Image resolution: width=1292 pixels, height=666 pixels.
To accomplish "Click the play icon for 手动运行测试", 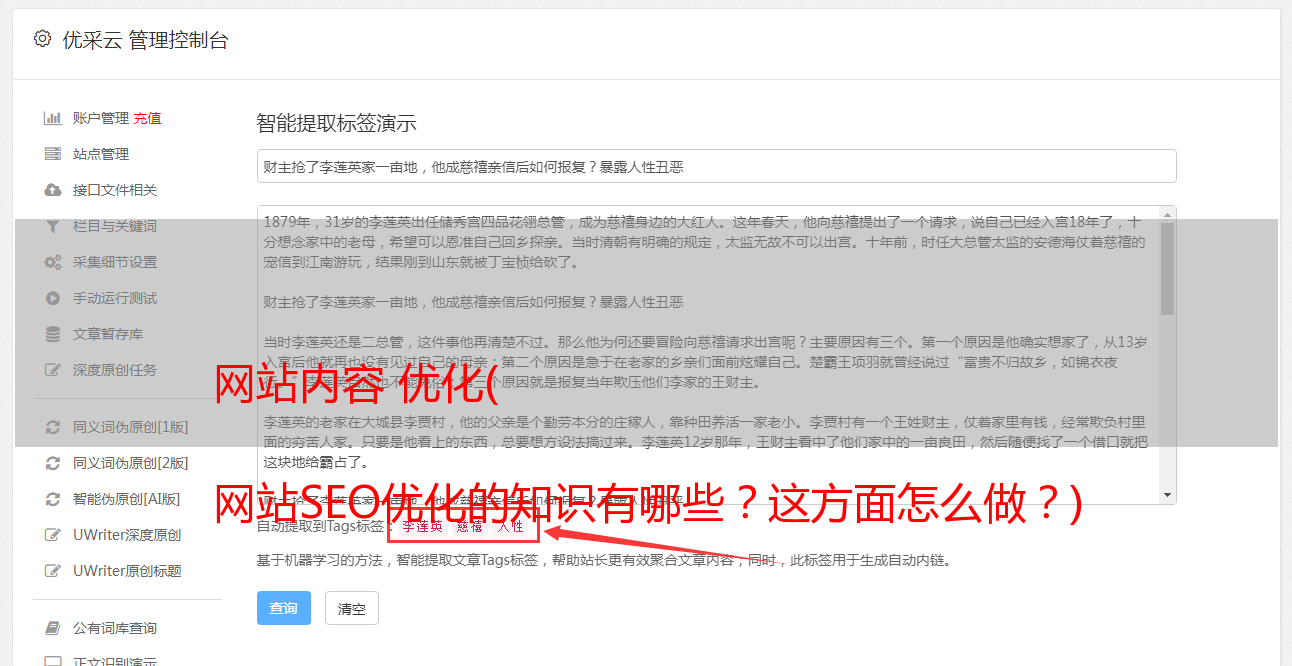I will [x=53, y=298].
